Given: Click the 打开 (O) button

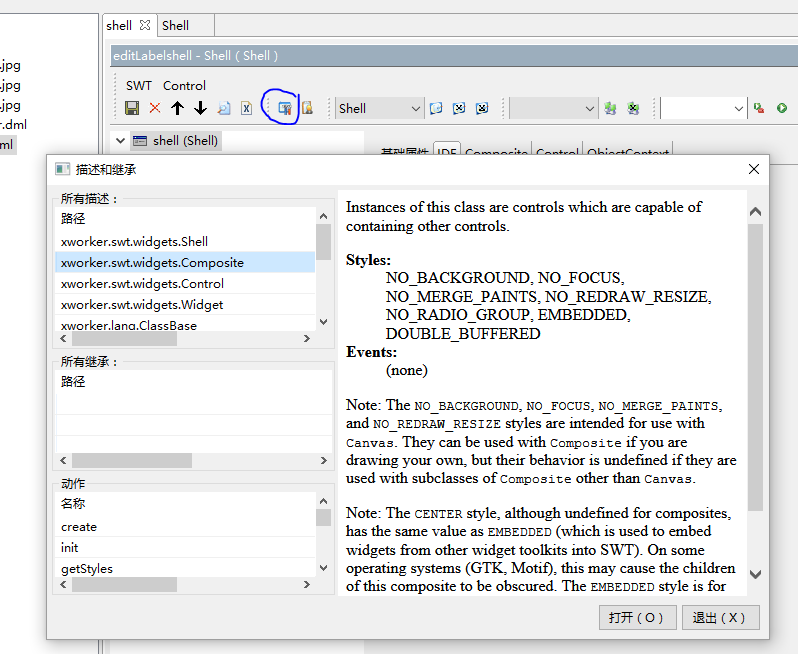Looking at the screenshot, I should click(x=638, y=617).
